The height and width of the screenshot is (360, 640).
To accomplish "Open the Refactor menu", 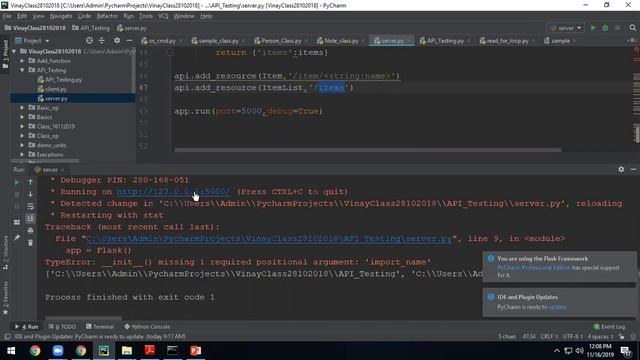I will coord(107,16).
